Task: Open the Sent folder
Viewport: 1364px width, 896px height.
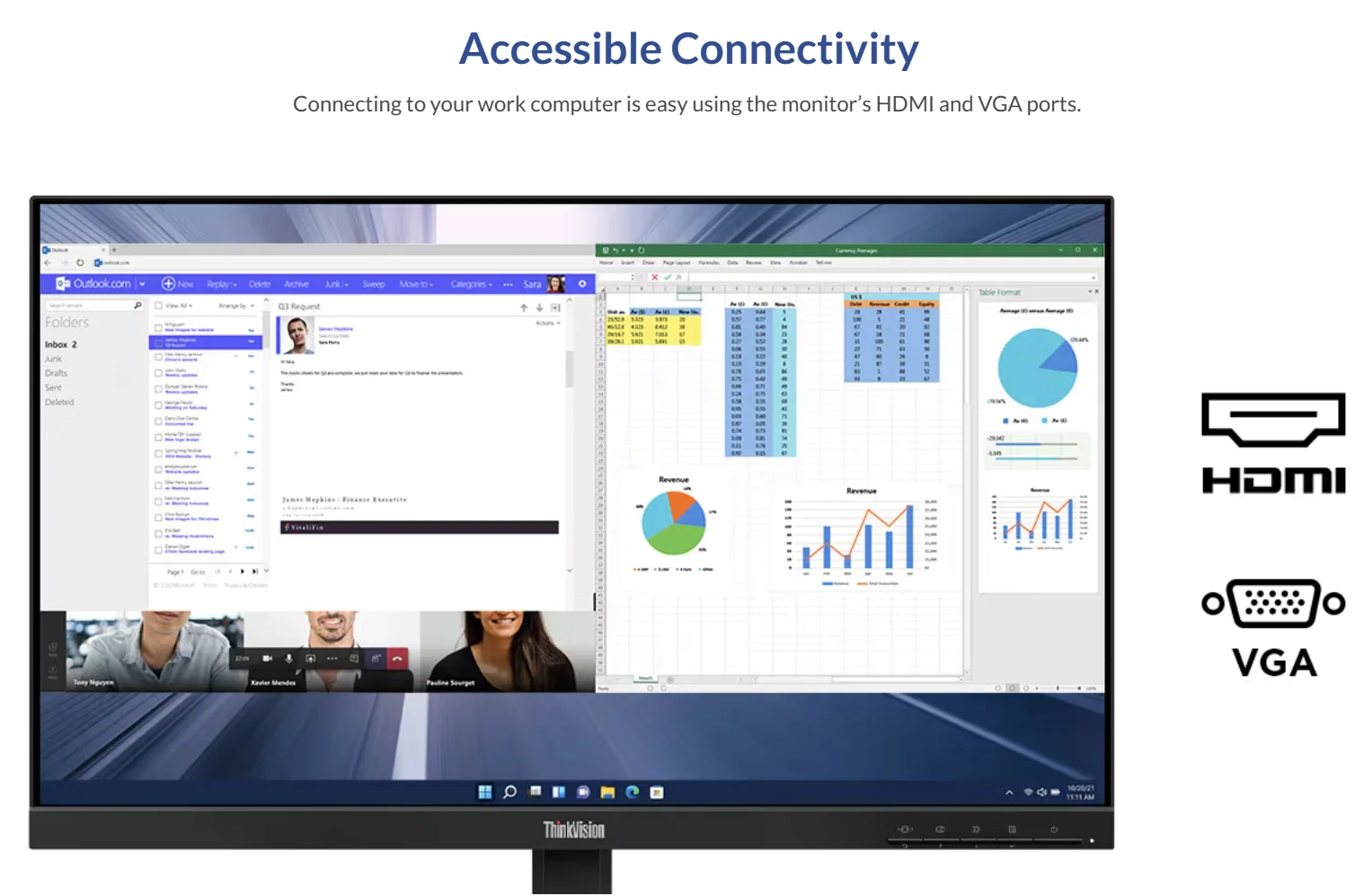Action: click(53, 387)
